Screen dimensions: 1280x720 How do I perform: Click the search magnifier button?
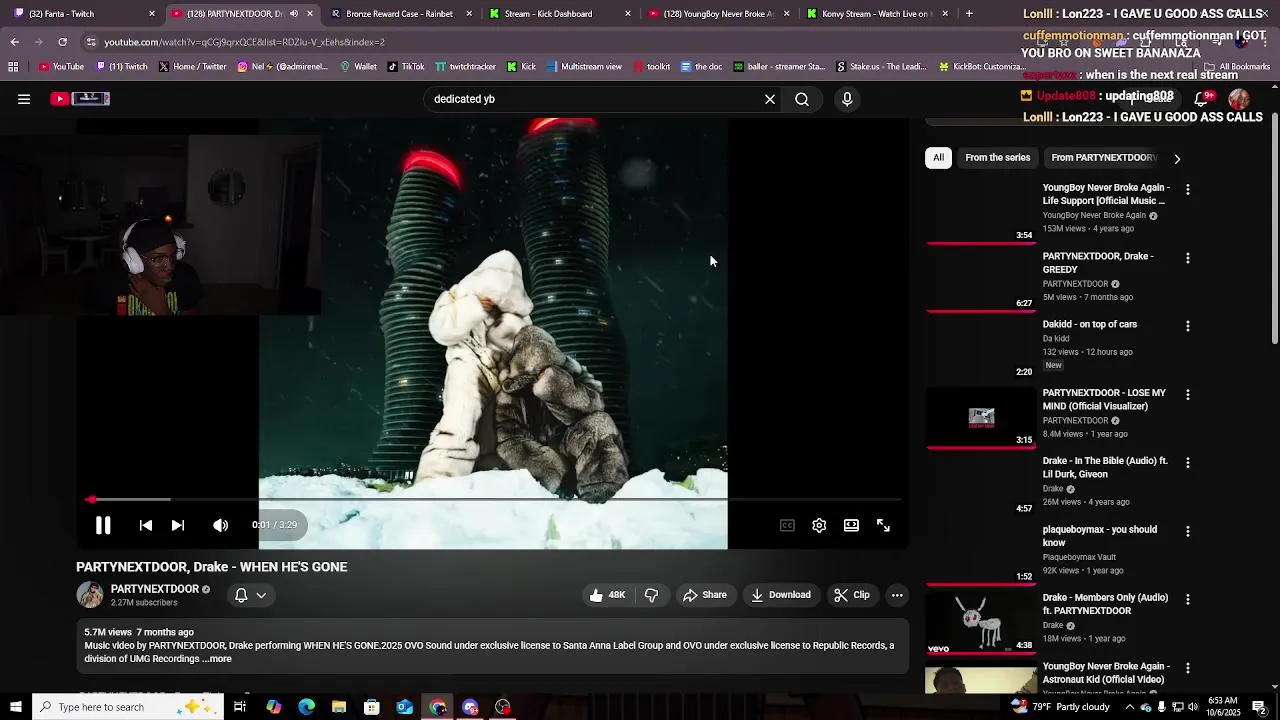(802, 99)
